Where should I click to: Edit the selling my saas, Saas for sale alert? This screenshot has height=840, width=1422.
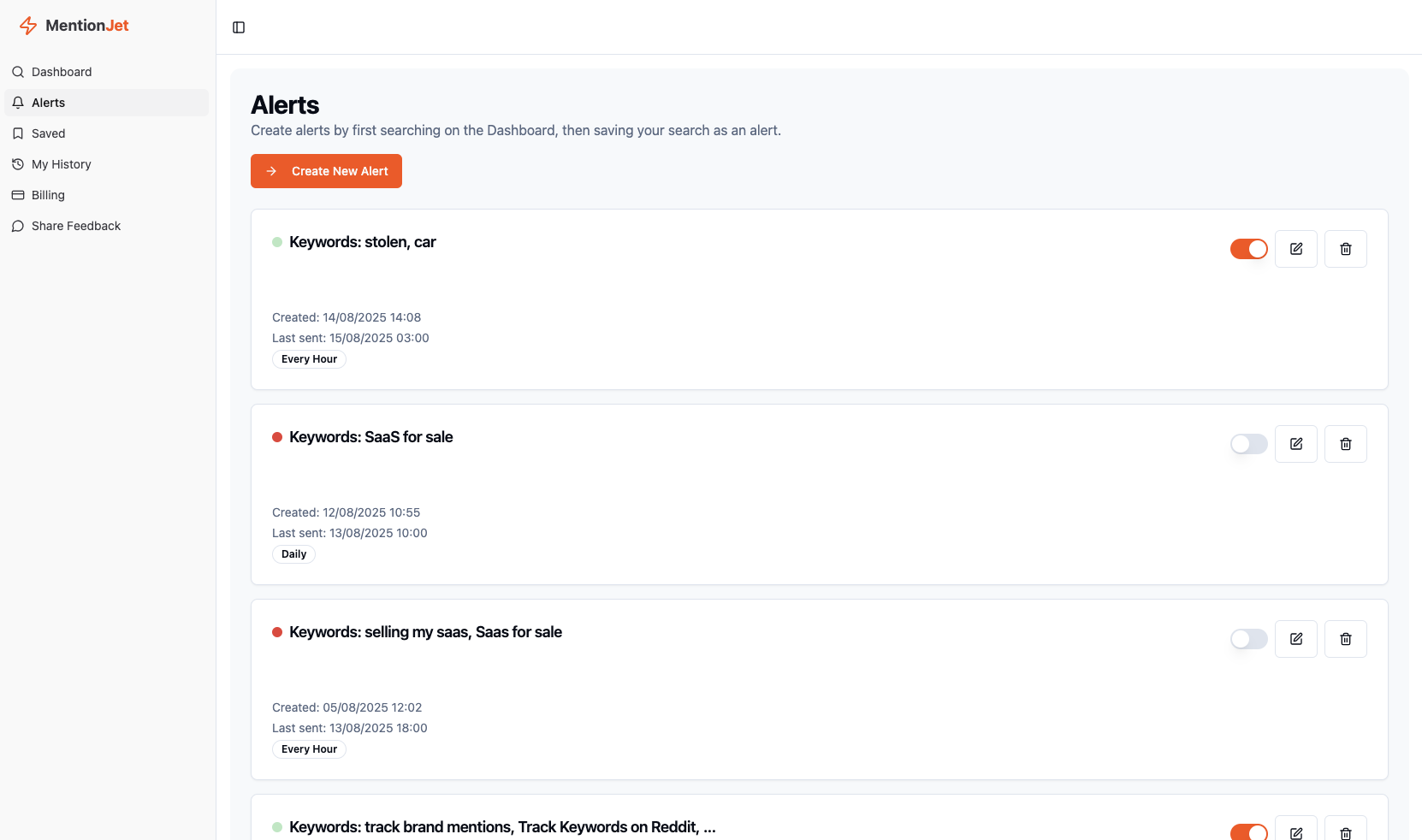pos(1296,639)
